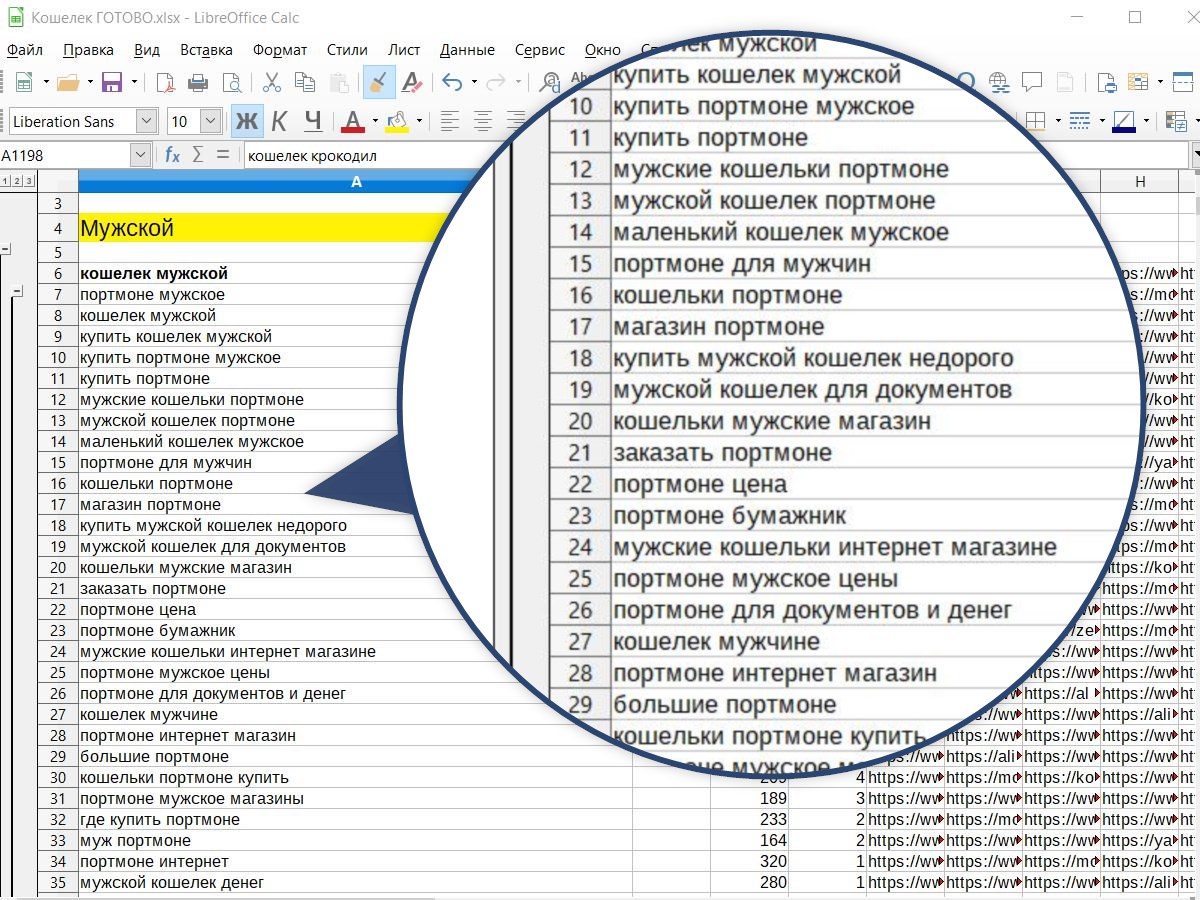Click the Split Window icon

click(x=1182, y=82)
